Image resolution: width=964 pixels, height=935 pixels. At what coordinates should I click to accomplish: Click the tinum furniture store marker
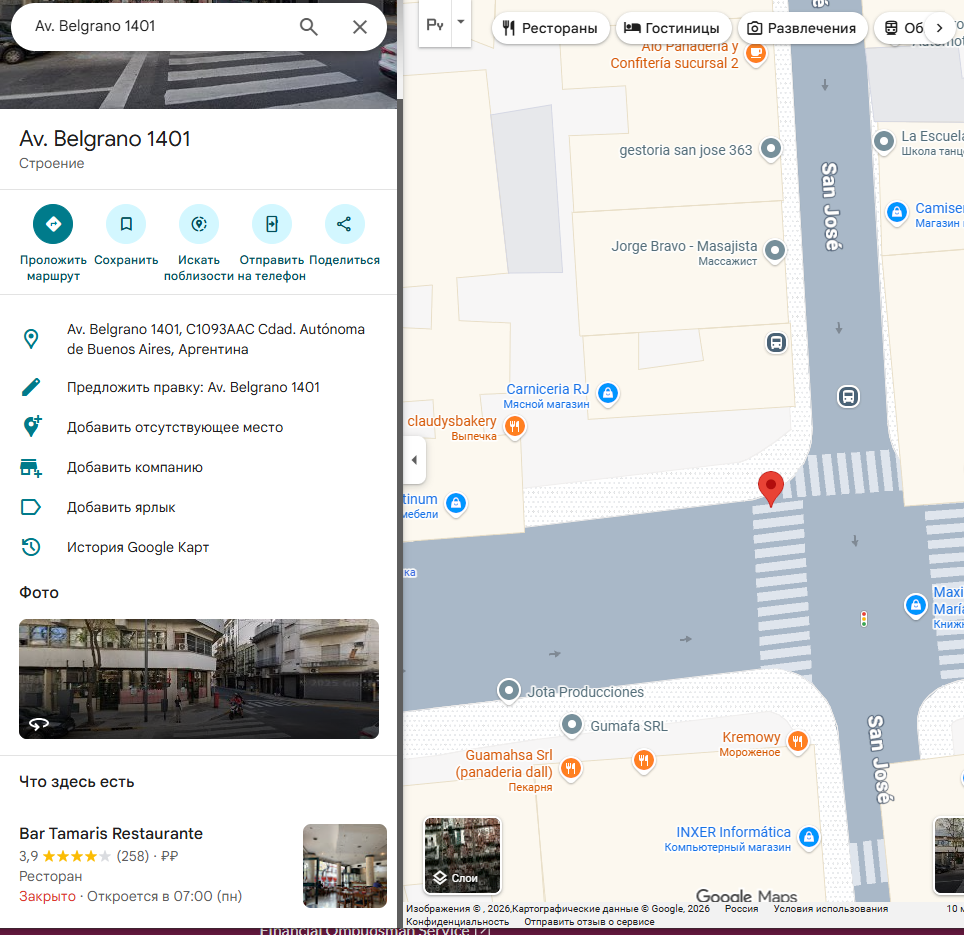[x=456, y=504]
